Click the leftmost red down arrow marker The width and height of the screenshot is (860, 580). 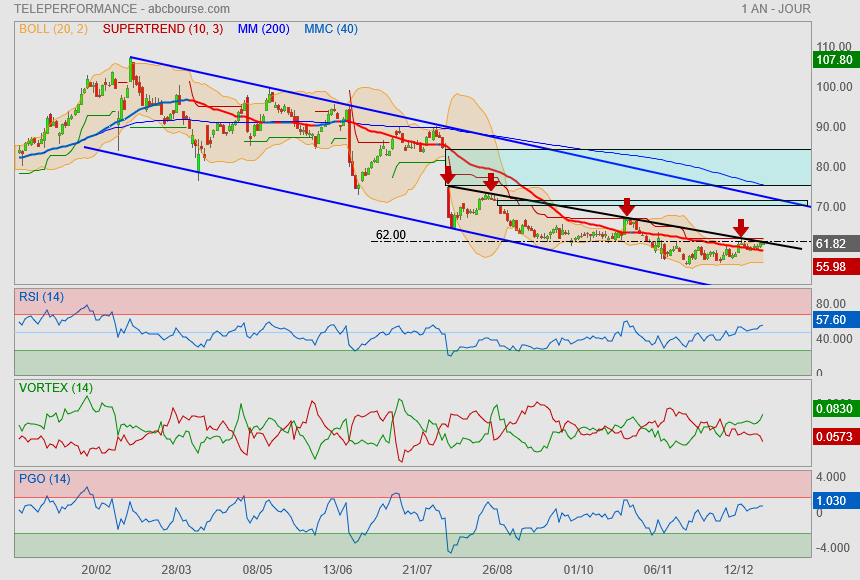[447, 175]
